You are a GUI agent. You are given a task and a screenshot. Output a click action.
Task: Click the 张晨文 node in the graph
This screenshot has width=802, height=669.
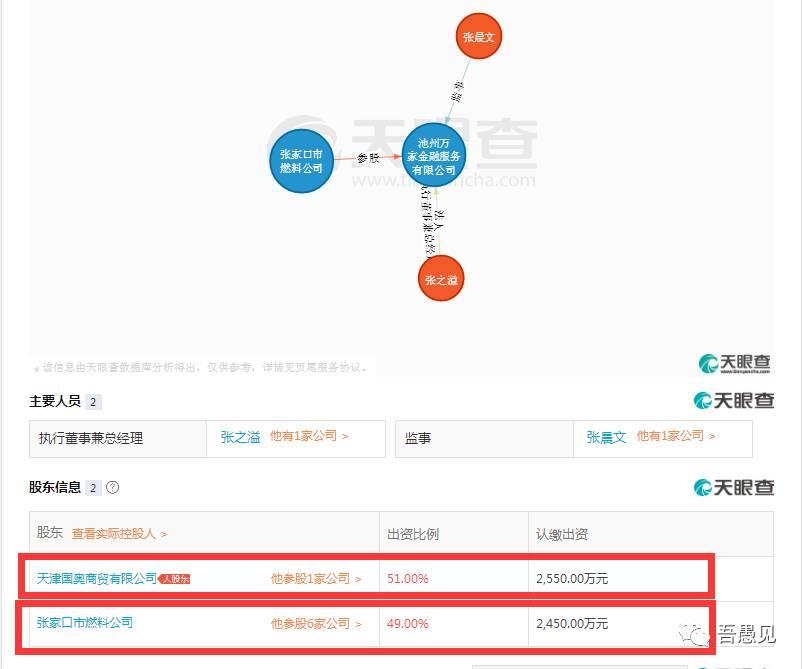click(x=479, y=36)
